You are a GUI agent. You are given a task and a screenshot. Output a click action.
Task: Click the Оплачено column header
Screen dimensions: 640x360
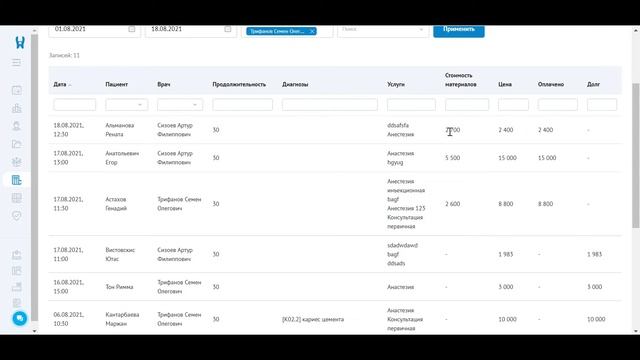[x=551, y=84]
